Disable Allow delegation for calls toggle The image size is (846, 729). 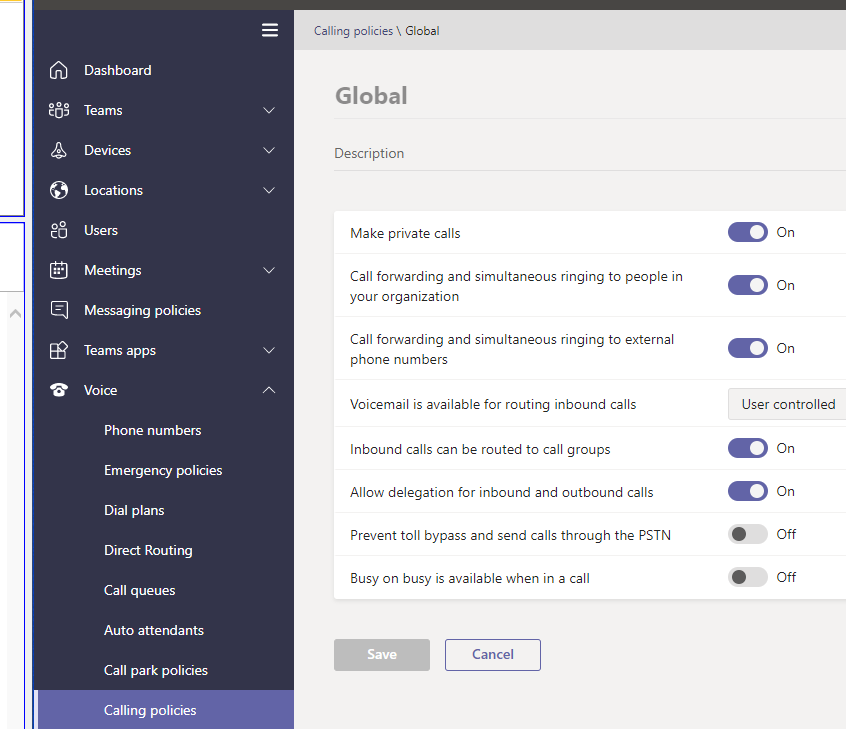[x=747, y=491]
